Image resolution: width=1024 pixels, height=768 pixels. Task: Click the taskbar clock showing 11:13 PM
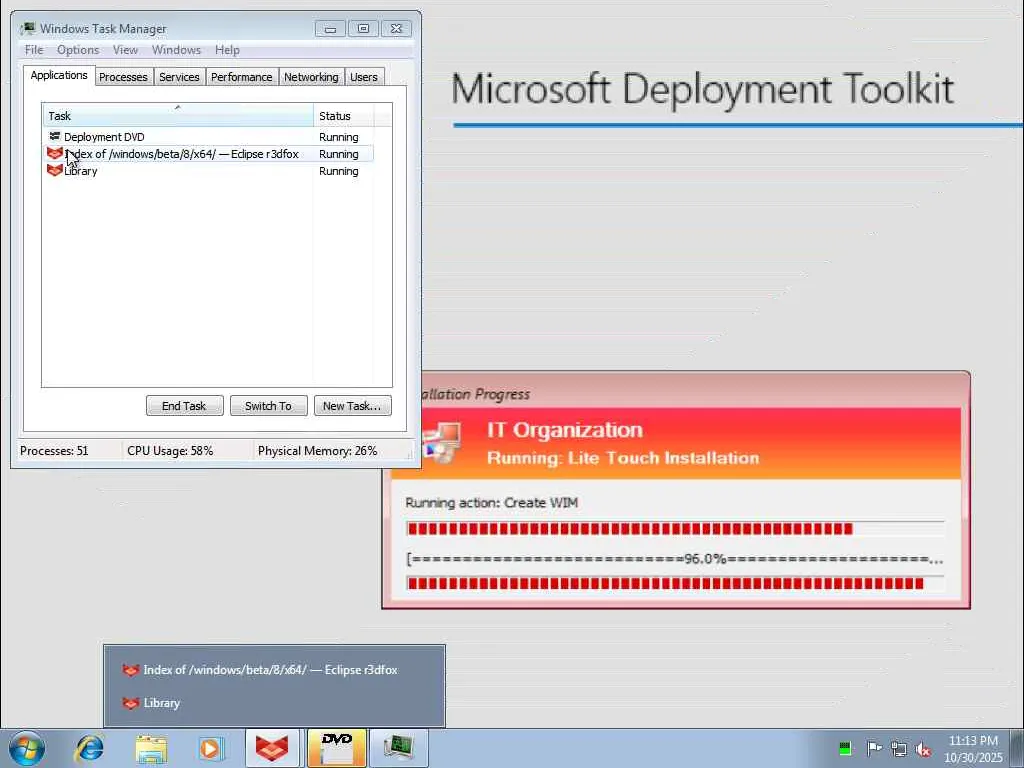coord(973,748)
